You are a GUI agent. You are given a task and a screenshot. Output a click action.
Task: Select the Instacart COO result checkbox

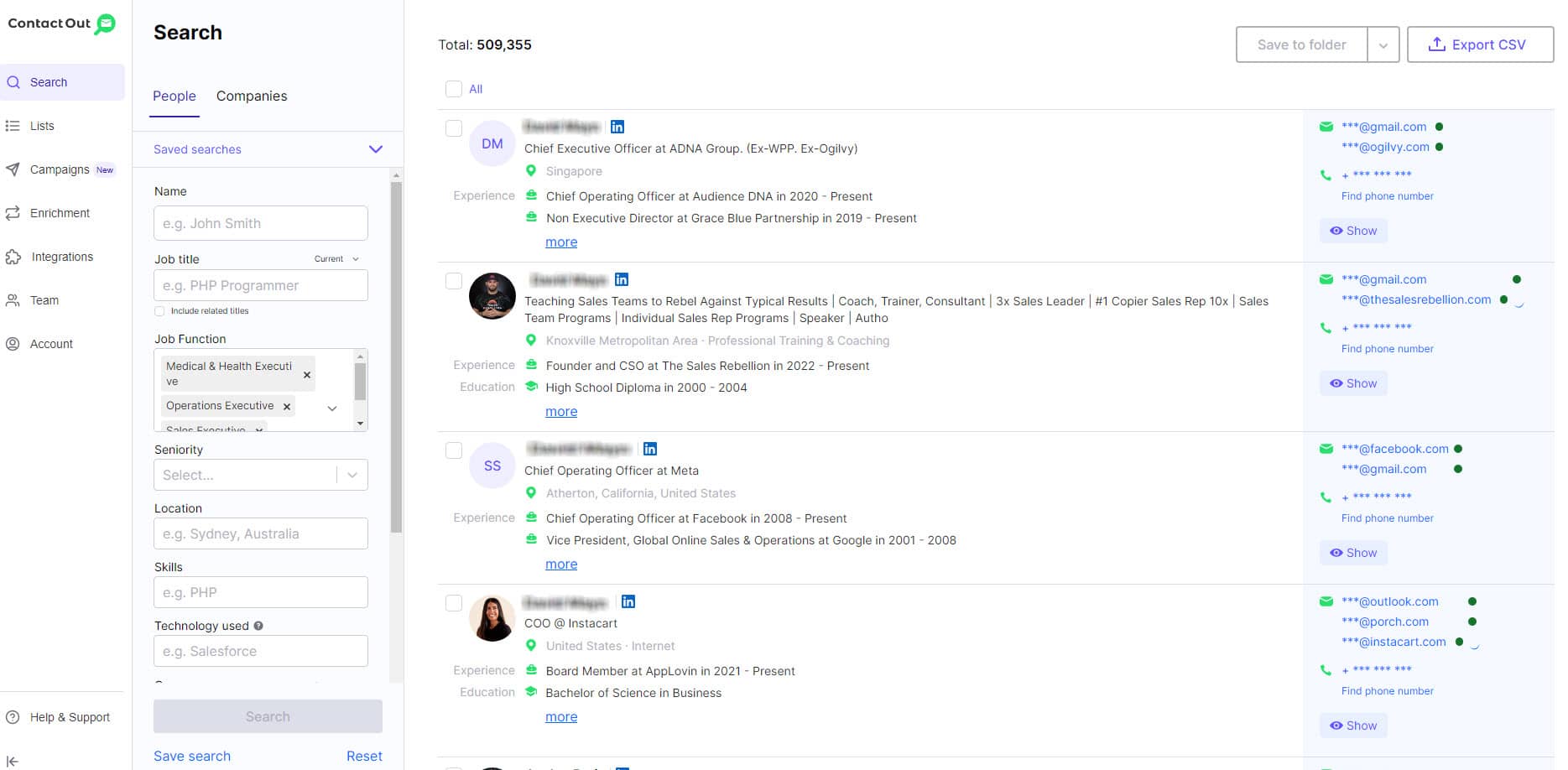[x=454, y=603]
